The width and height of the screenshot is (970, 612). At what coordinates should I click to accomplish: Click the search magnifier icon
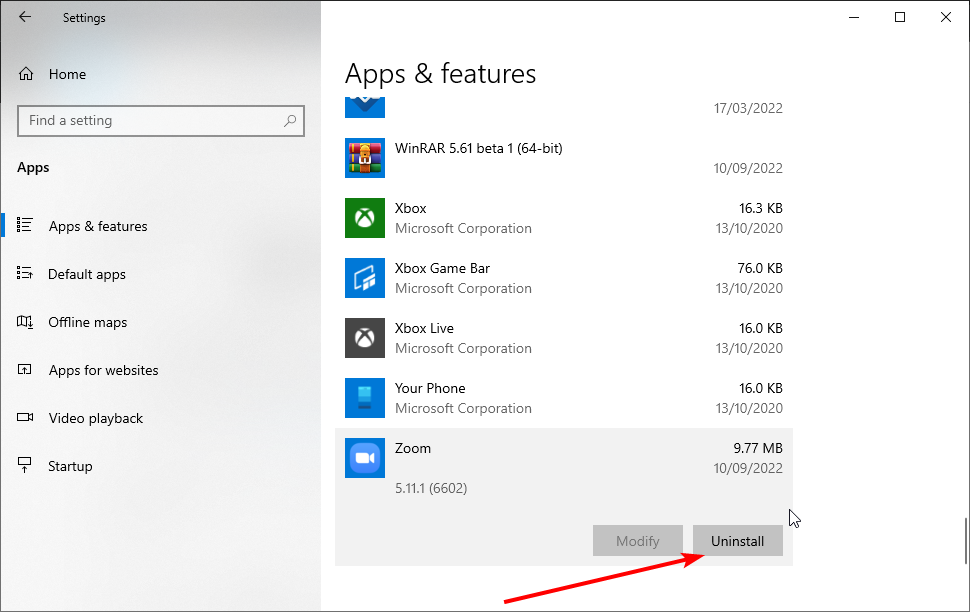[290, 121]
